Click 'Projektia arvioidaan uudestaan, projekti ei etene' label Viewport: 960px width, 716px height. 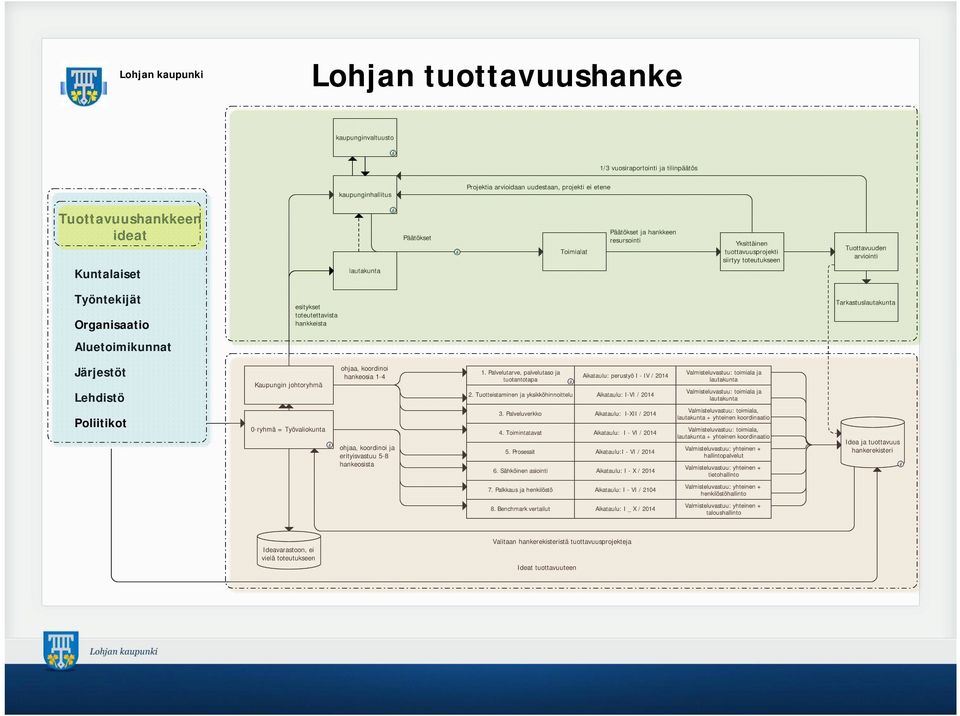coord(538,187)
